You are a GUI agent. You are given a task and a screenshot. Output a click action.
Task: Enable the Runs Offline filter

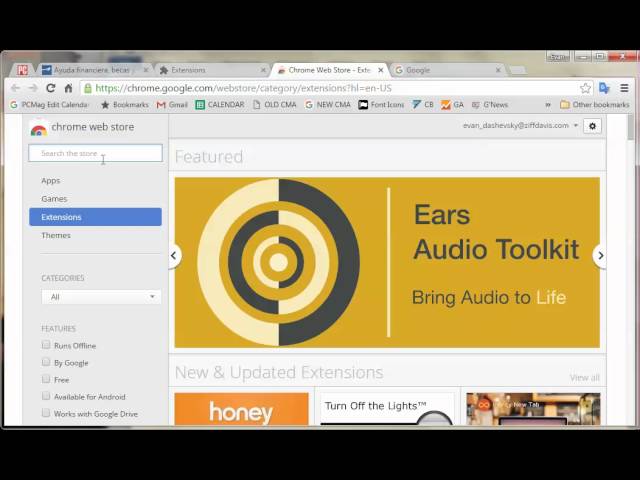coord(46,345)
